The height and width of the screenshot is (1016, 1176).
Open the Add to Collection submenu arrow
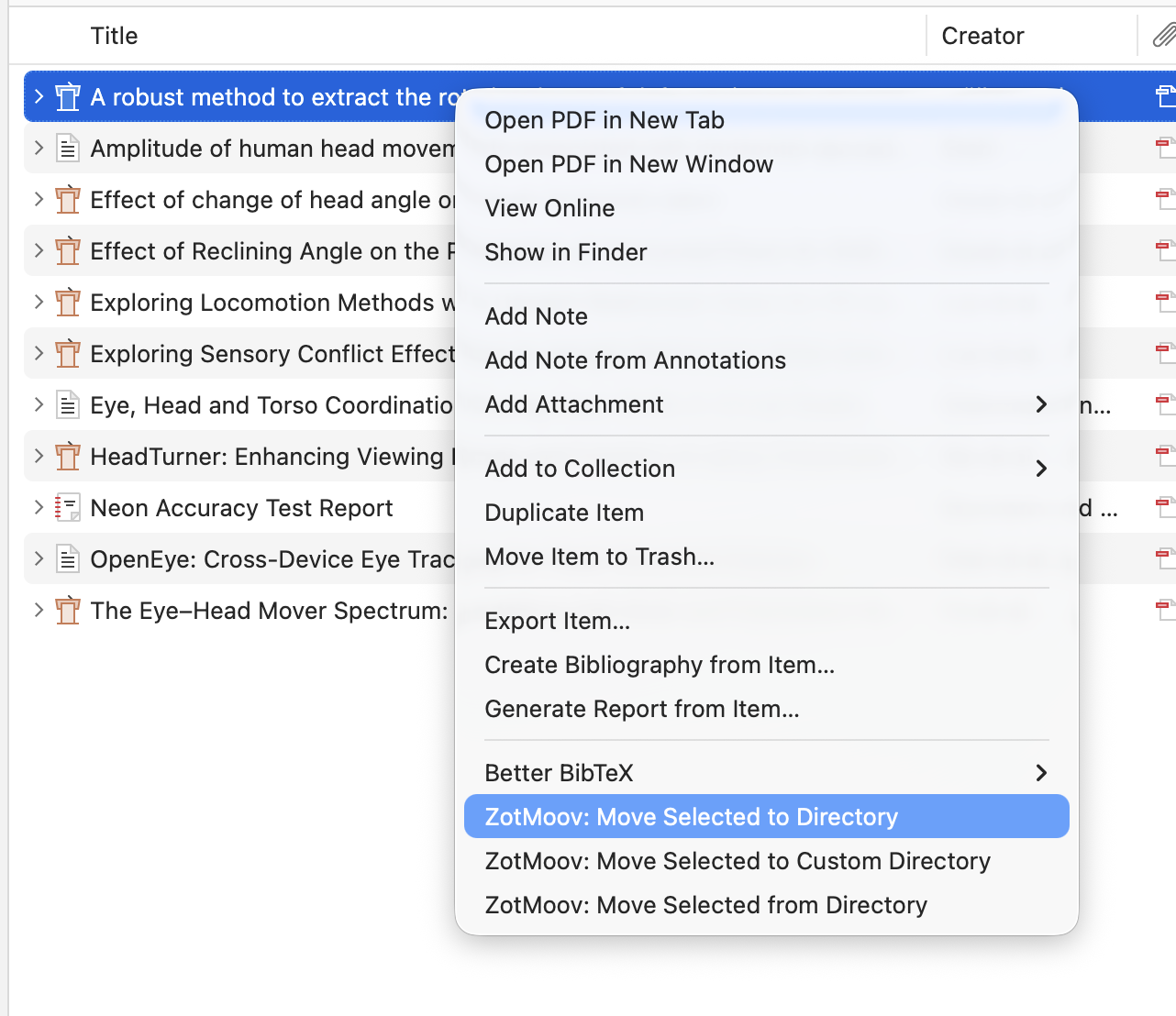pyautogui.click(x=1041, y=469)
